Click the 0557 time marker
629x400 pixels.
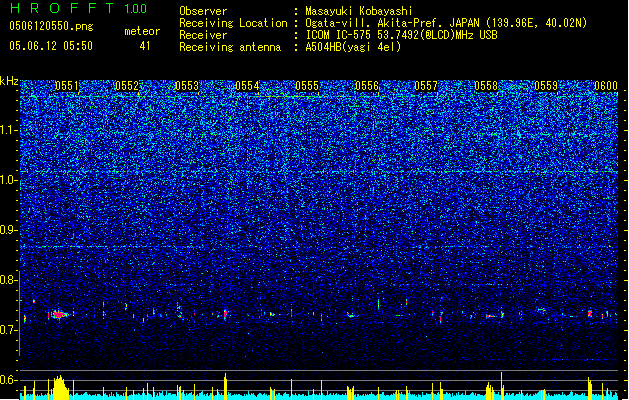coord(426,86)
